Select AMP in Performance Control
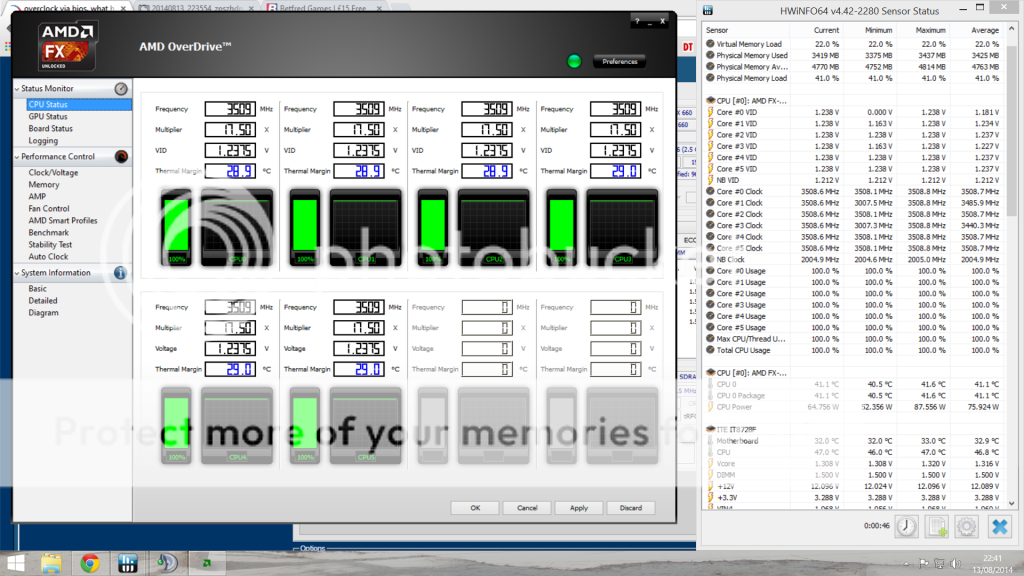The image size is (1024, 576). click(x=37, y=197)
